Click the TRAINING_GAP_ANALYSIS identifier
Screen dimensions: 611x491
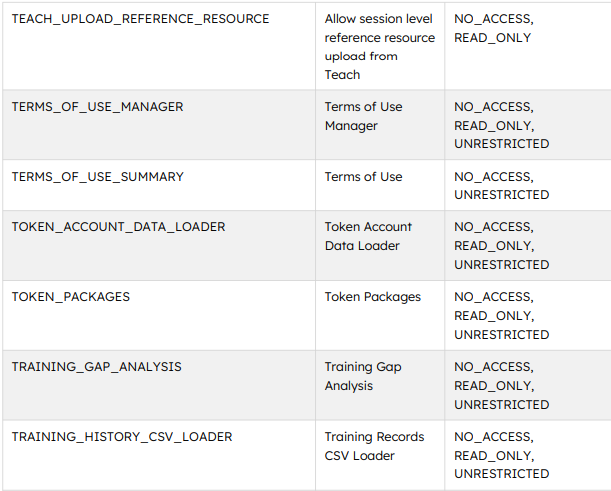(x=97, y=367)
